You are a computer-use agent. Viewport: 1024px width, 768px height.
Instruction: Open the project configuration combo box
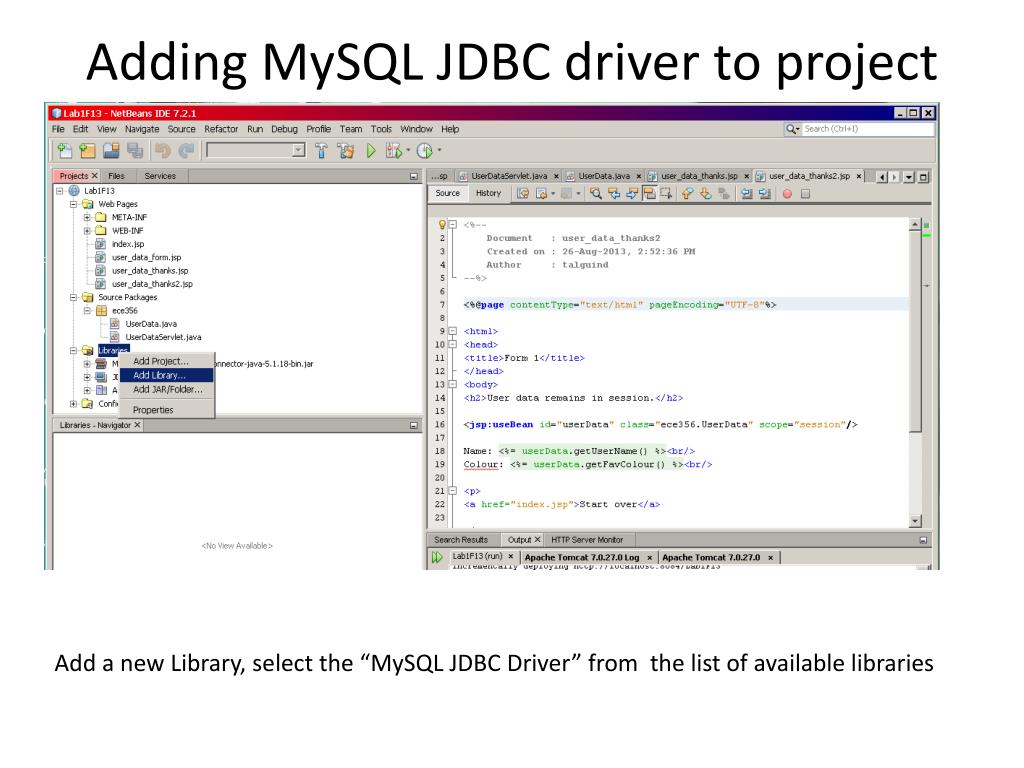coord(256,151)
